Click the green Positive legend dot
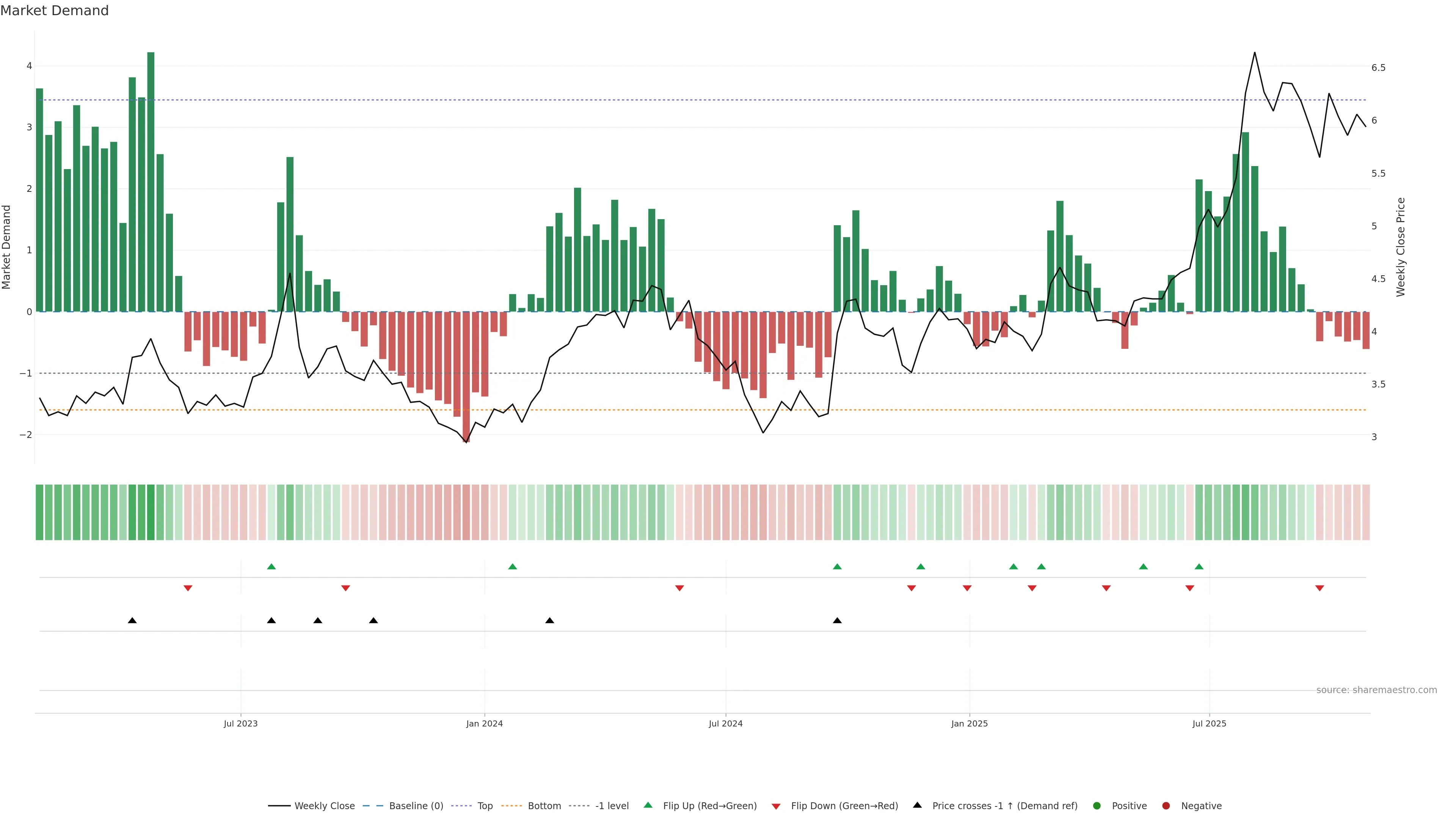This screenshot has width=1456, height=819. point(1097,805)
